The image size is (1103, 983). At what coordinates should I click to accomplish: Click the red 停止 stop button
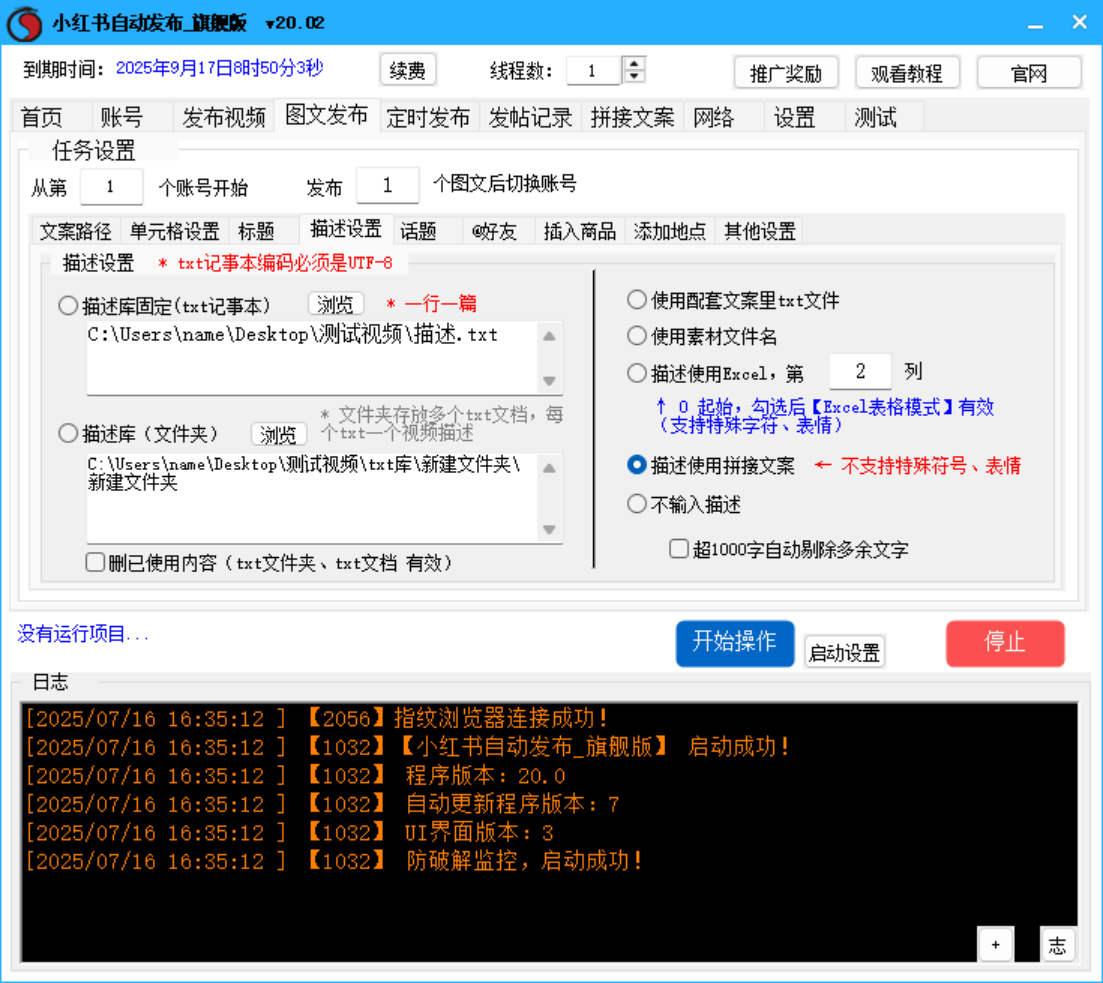1005,643
